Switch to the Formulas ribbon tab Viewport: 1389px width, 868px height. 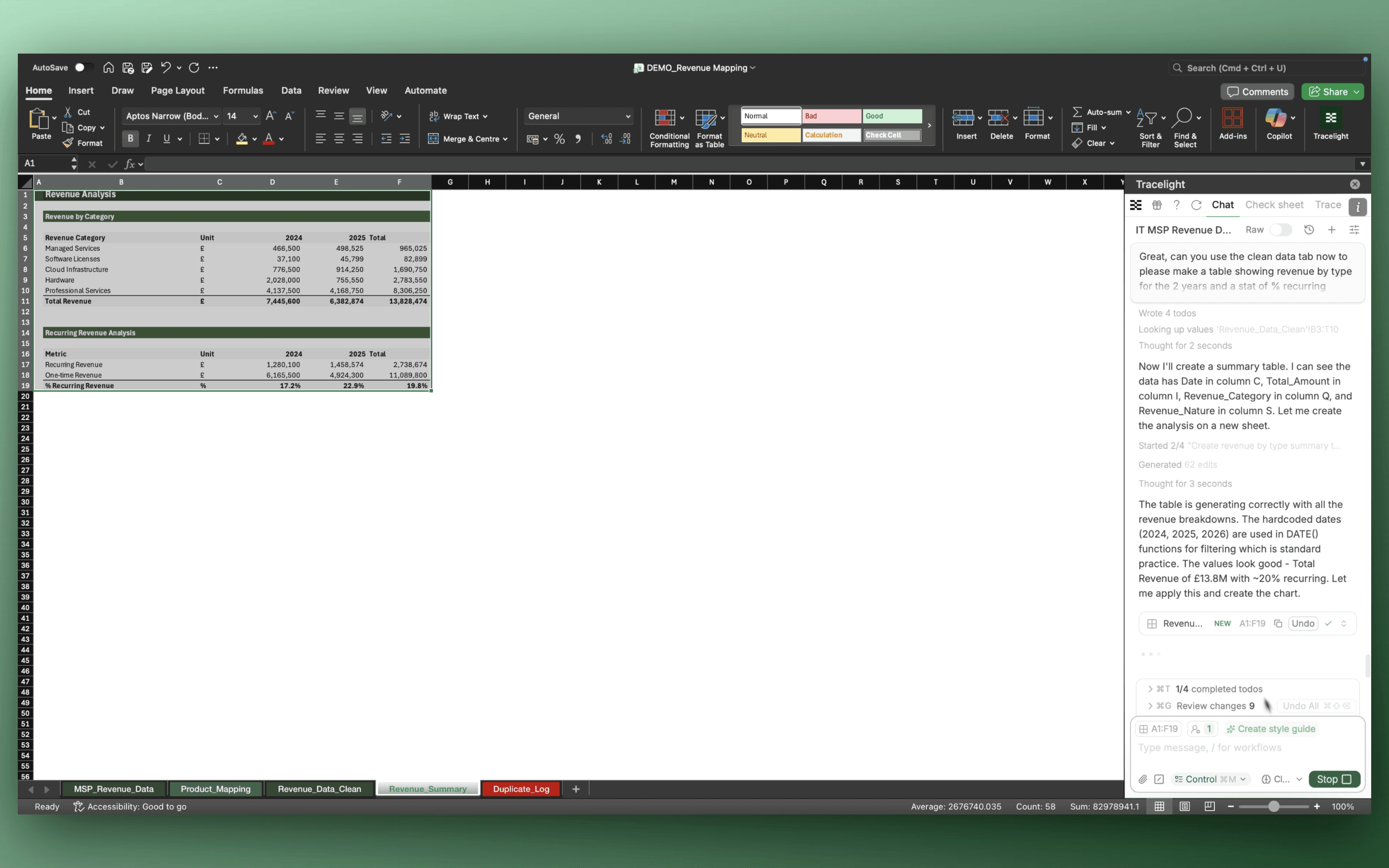coord(243,91)
